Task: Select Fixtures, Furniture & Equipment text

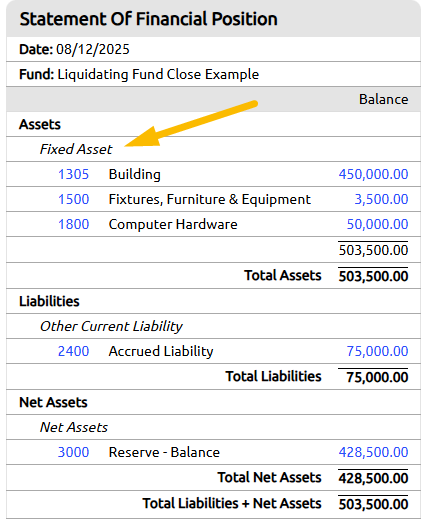Action: [x=210, y=200]
